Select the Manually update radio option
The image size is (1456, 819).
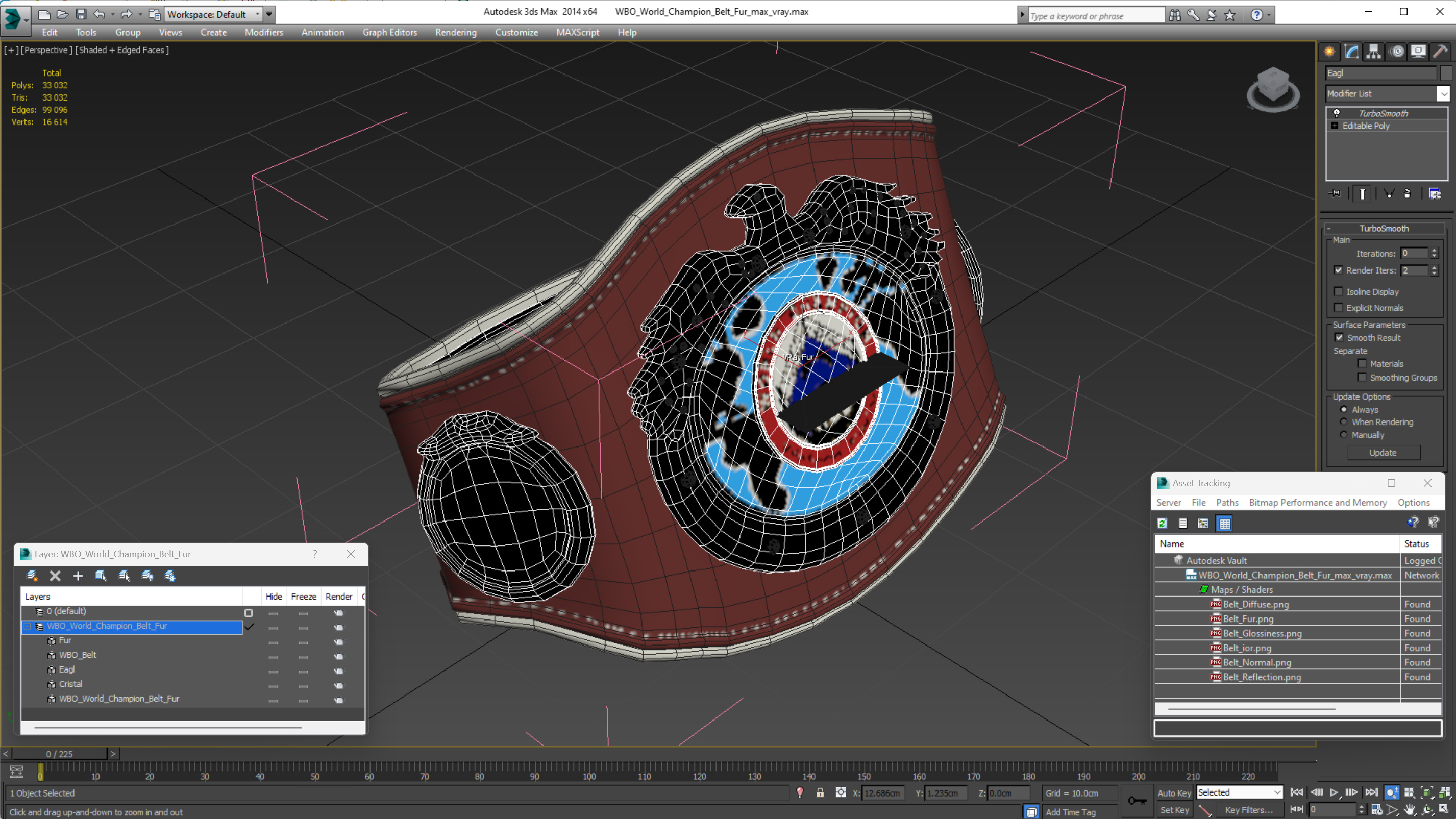coord(1344,435)
